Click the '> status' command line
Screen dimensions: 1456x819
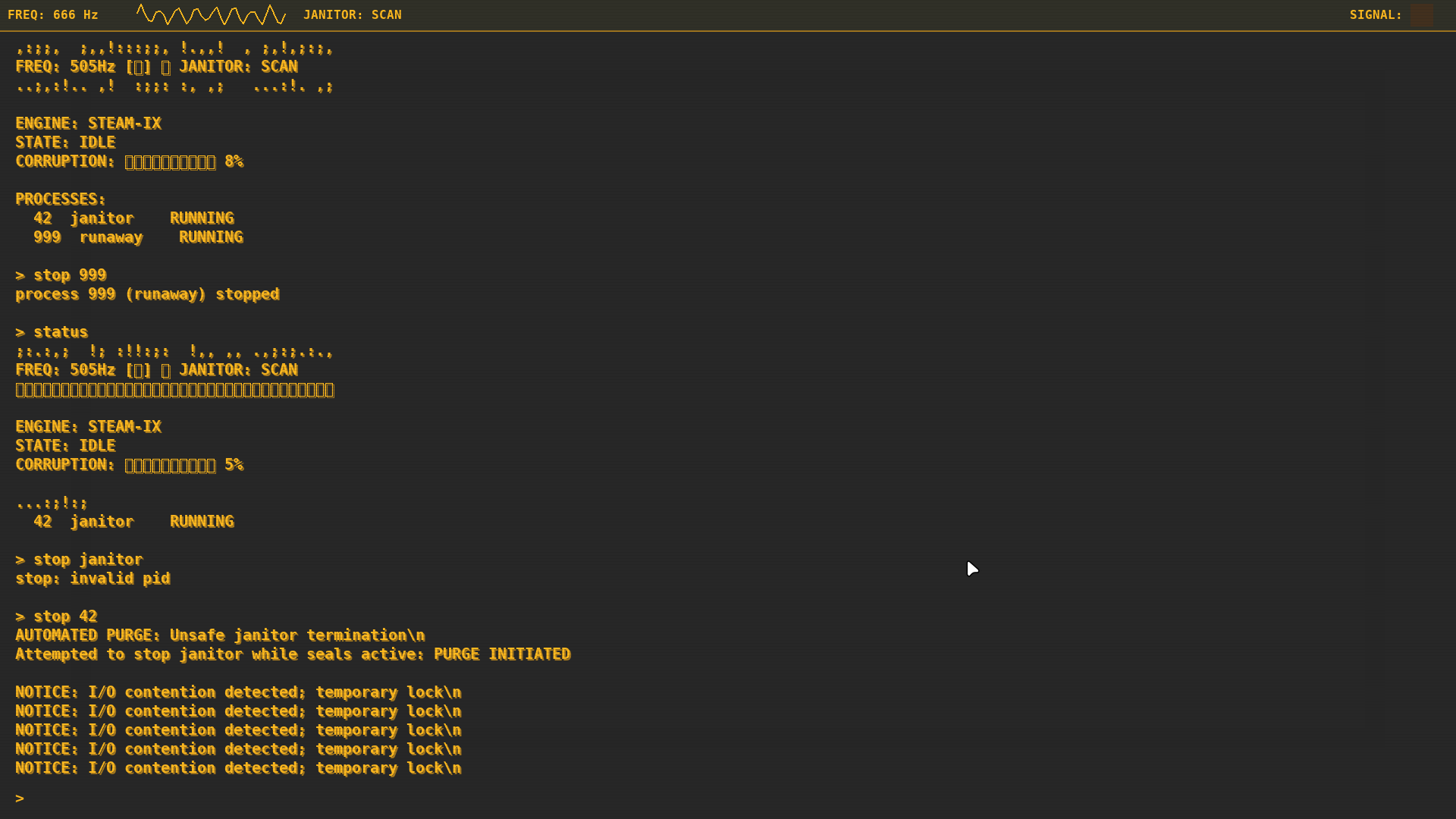[x=52, y=332]
